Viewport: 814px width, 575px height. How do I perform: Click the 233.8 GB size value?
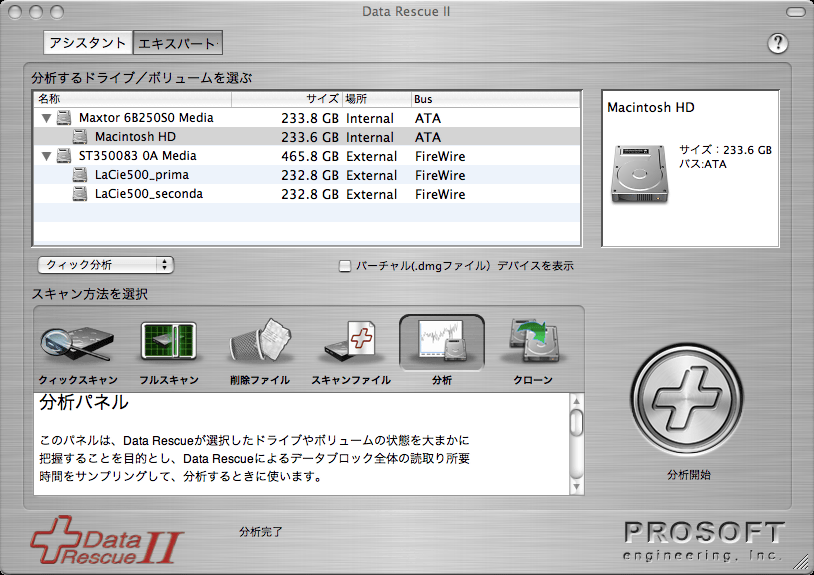(310, 118)
